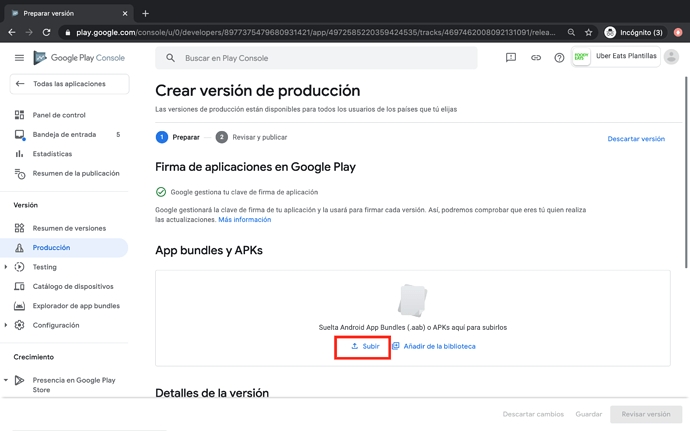Click the feedback announcement icon in header

point(511,58)
